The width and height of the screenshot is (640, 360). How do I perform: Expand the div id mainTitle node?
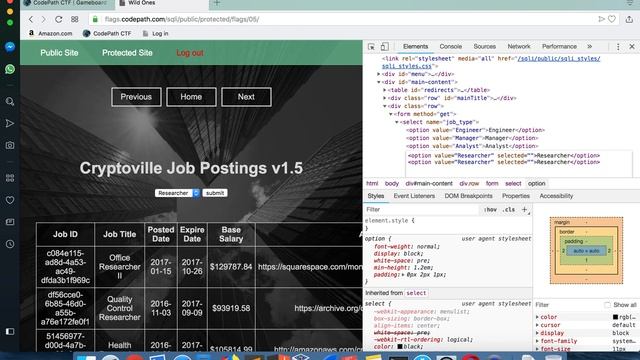[384, 98]
